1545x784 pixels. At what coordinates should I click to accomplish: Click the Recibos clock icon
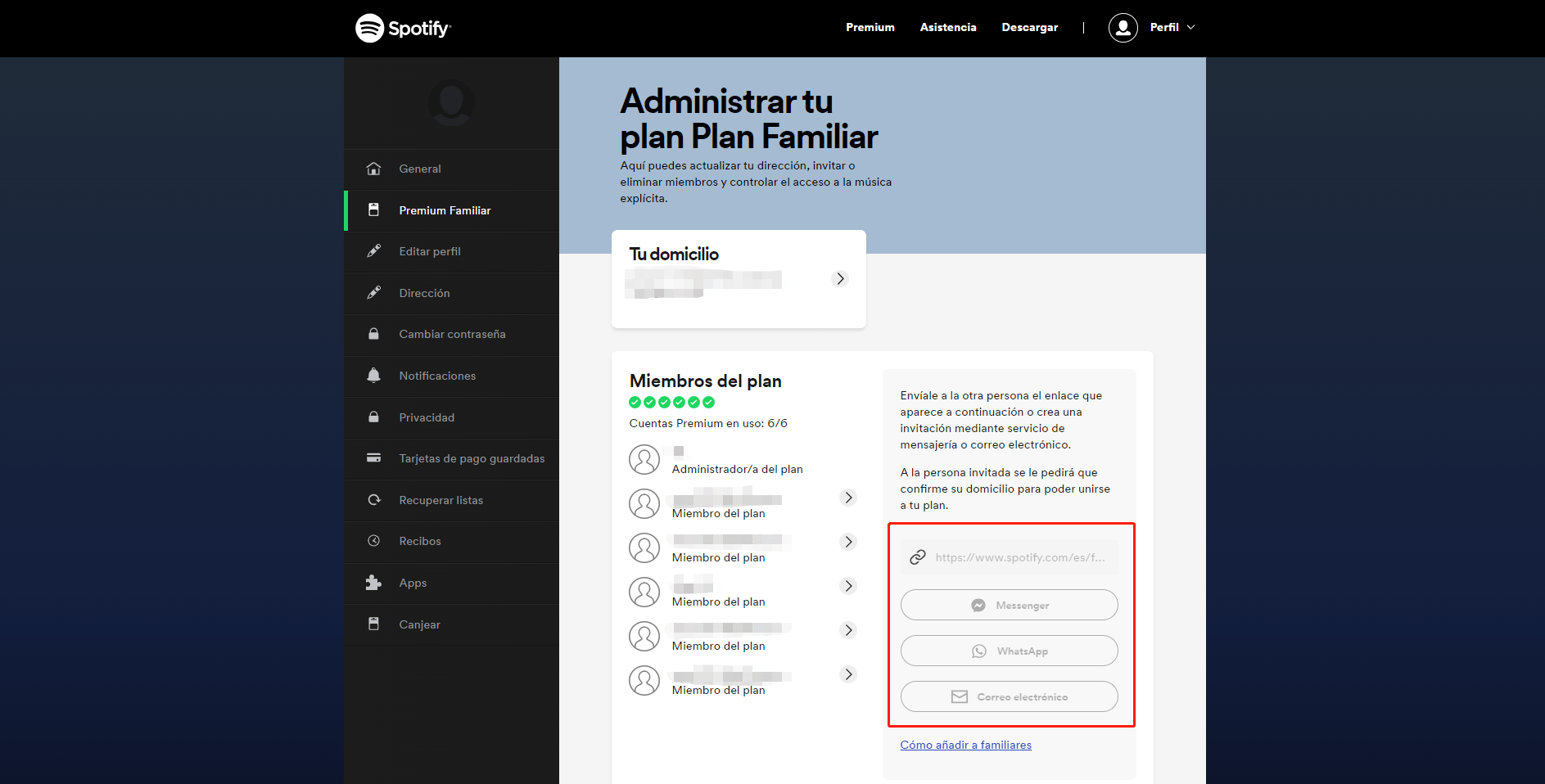pos(373,541)
